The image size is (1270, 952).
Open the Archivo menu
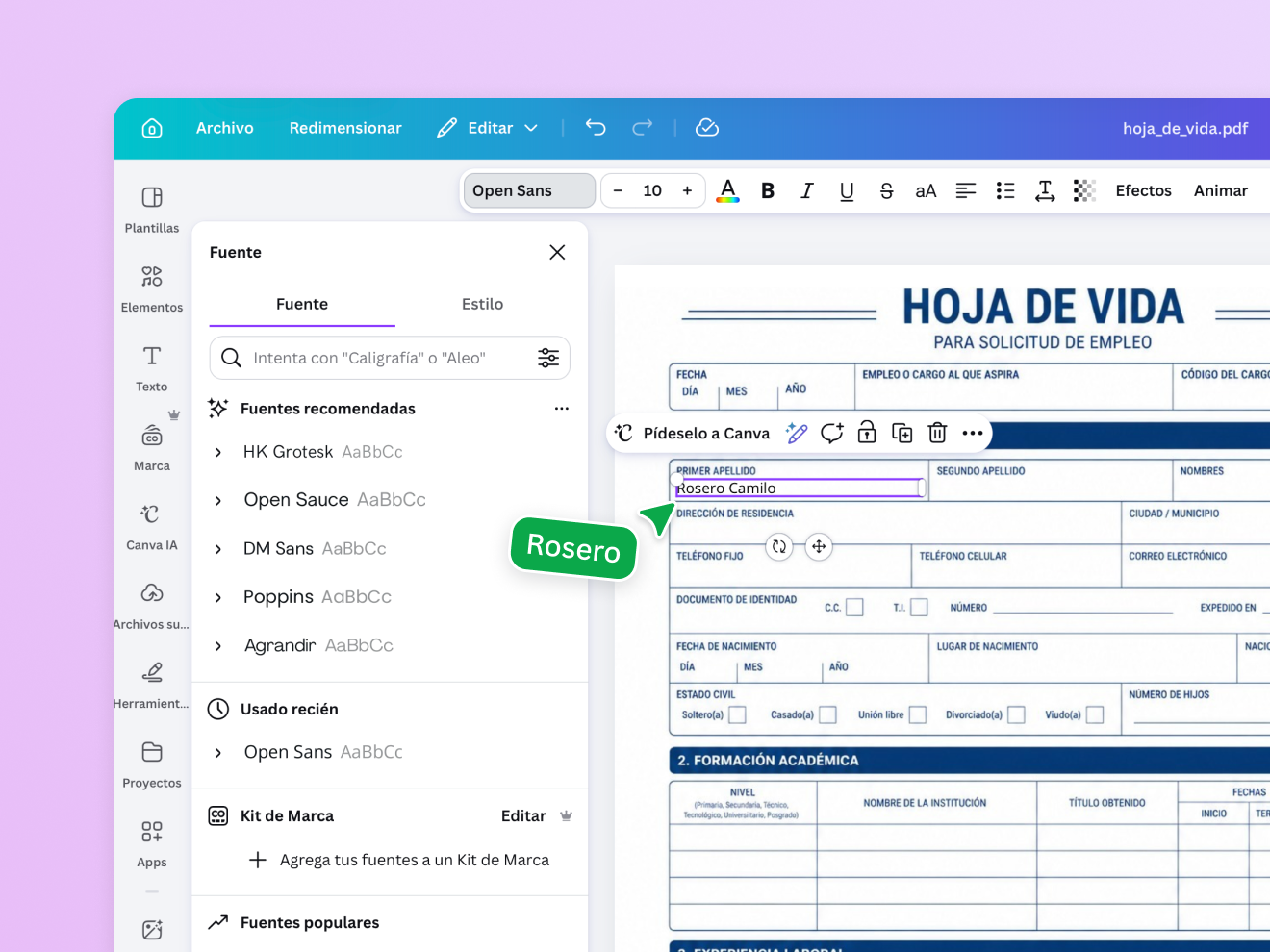coord(225,128)
